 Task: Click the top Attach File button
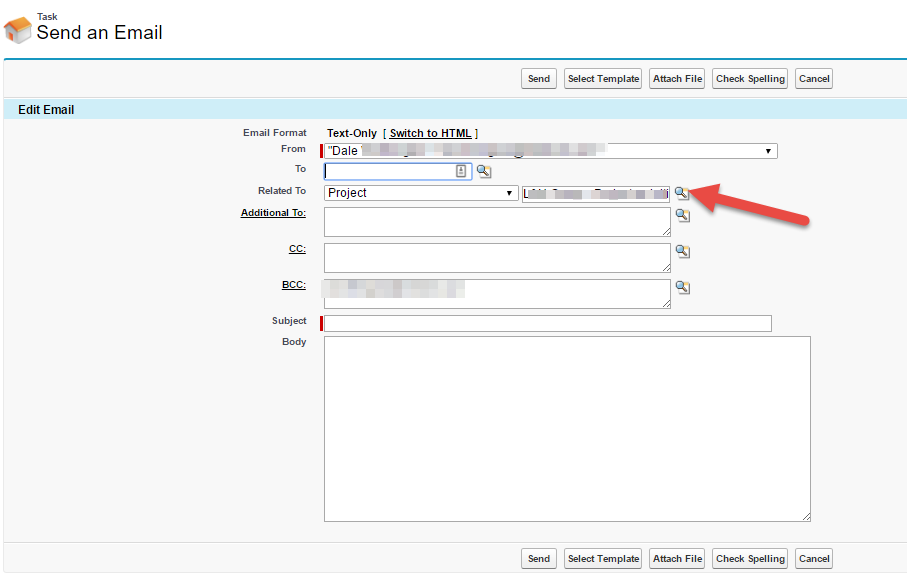678,79
